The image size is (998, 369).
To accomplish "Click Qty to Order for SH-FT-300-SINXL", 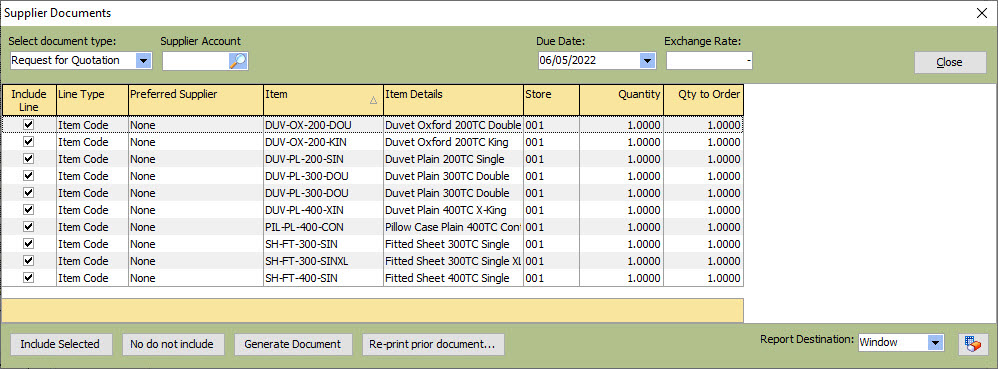I will pyautogui.click(x=703, y=261).
